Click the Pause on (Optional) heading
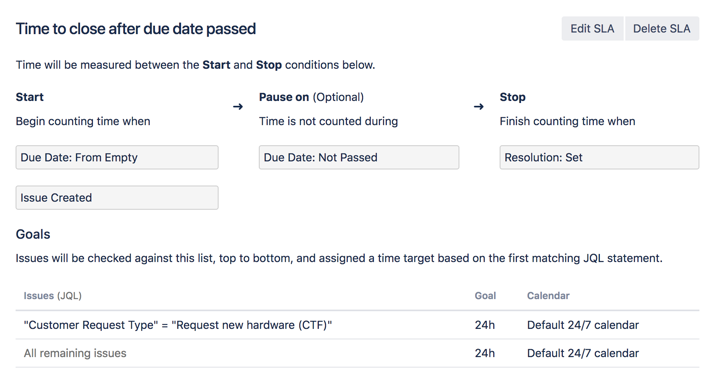 pos(311,97)
